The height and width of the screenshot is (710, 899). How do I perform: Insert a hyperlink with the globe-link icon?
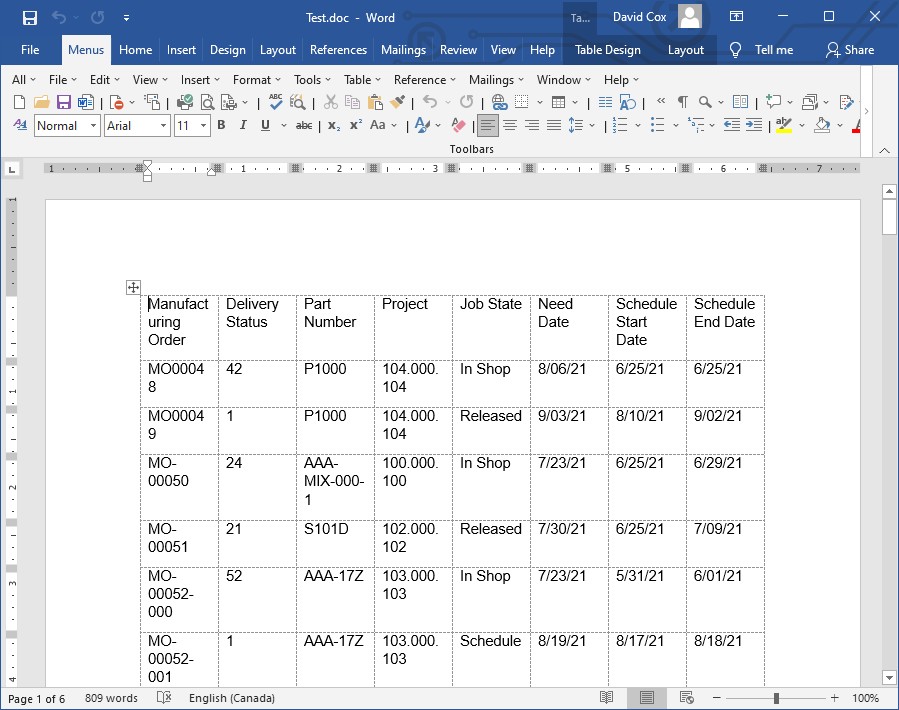coord(499,103)
